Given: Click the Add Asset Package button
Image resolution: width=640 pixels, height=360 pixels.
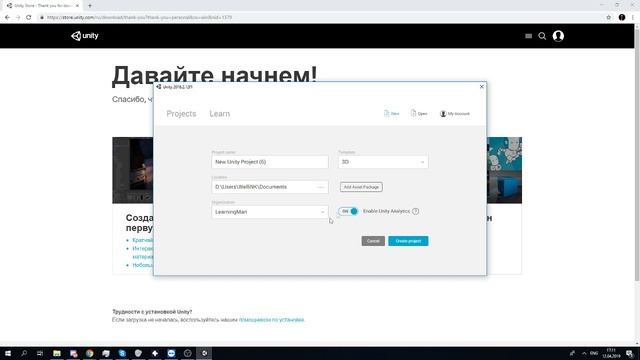Looking at the screenshot, I should click(361, 187).
